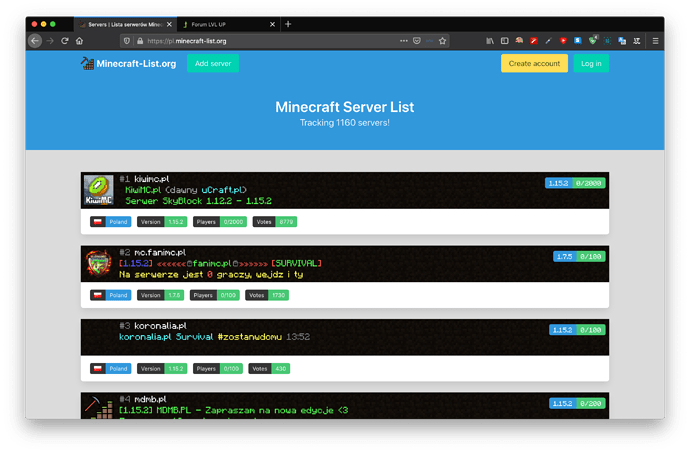Open the kiwimc.pl server link
This screenshot has height=453, width=690.
151,179
